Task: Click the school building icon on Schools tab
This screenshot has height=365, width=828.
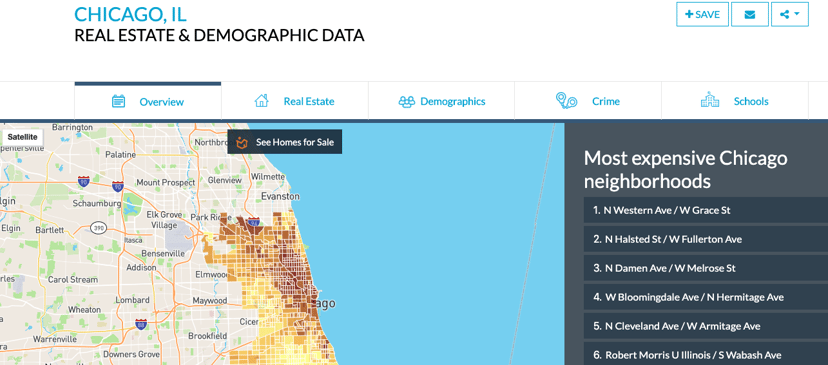Action: [710, 99]
